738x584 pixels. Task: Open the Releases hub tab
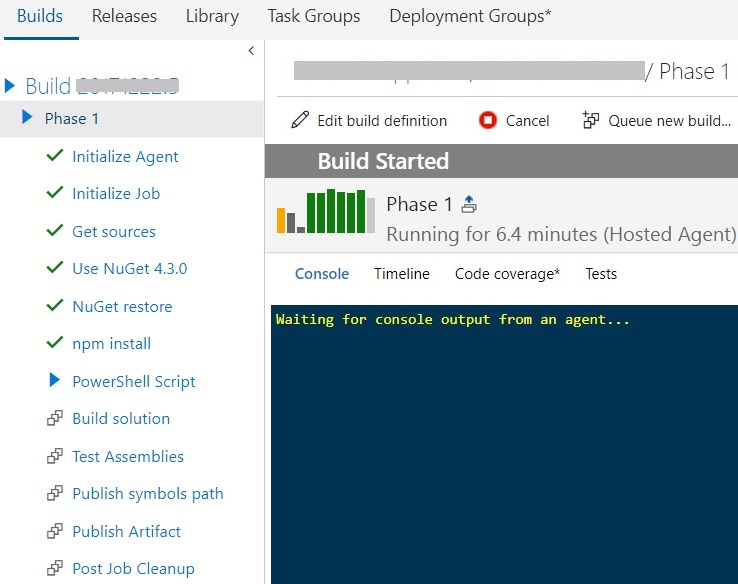(124, 16)
